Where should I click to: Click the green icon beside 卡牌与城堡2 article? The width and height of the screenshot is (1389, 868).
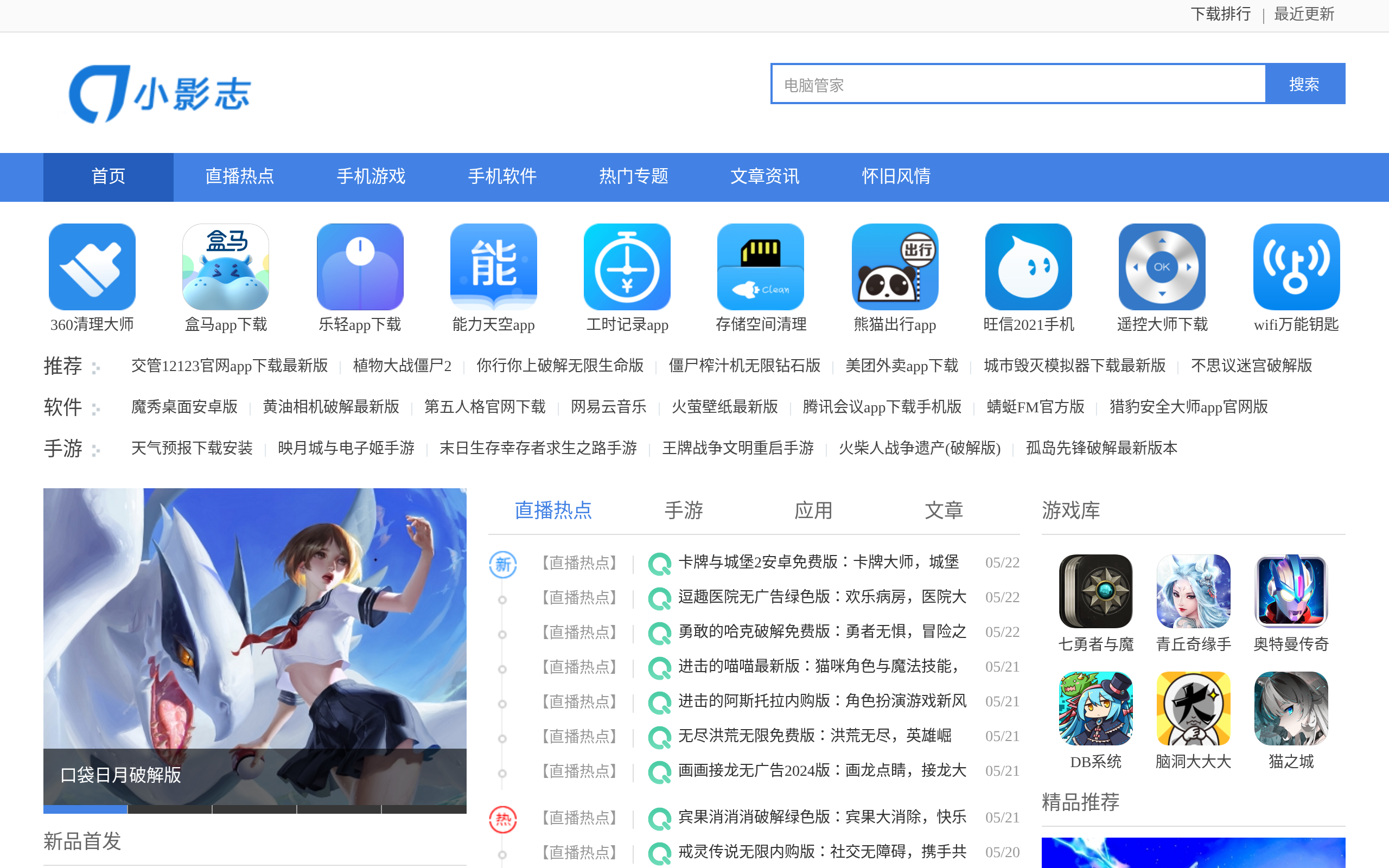pos(659,564)
